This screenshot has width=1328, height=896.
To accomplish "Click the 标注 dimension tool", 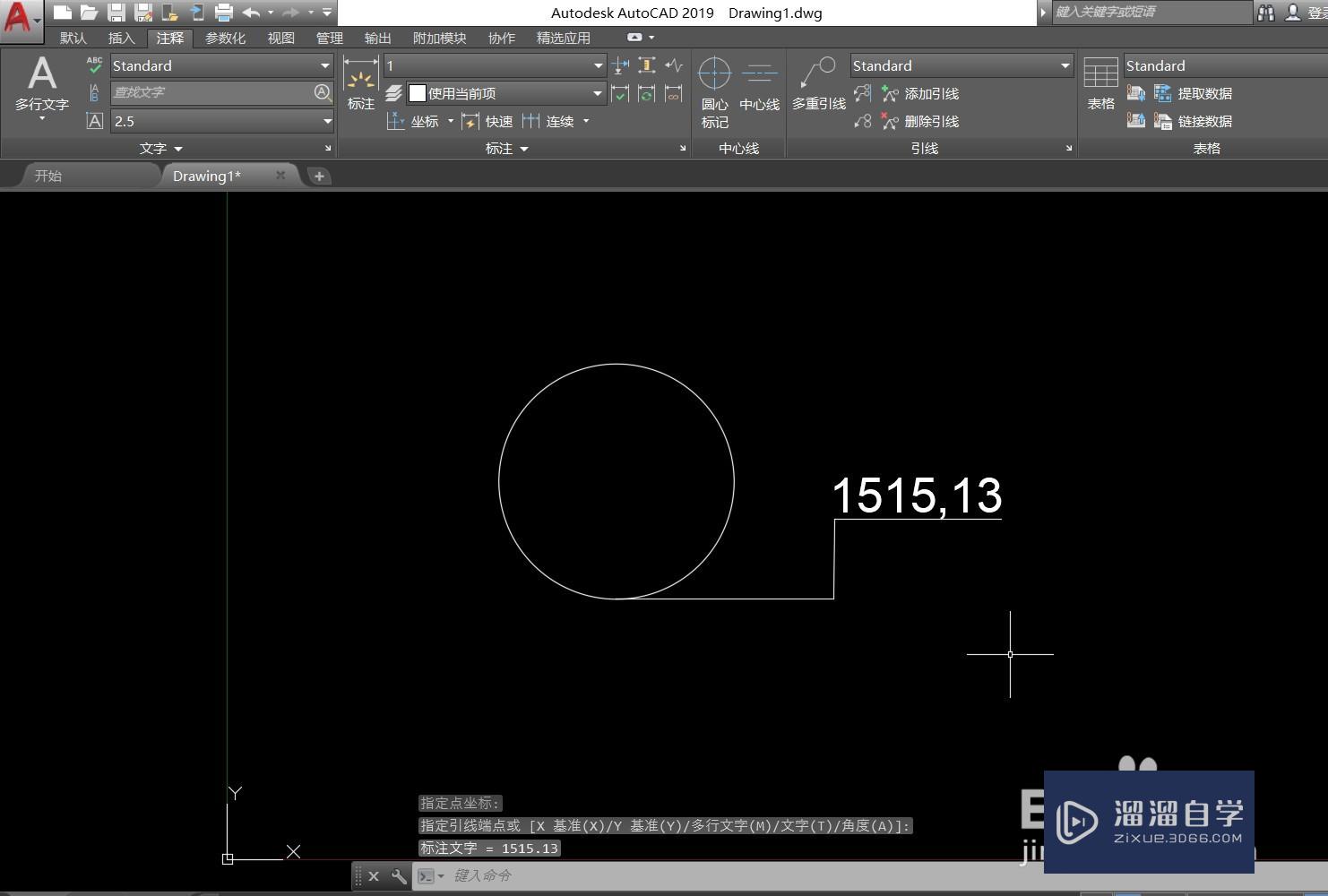I will (x=361, y=83).
